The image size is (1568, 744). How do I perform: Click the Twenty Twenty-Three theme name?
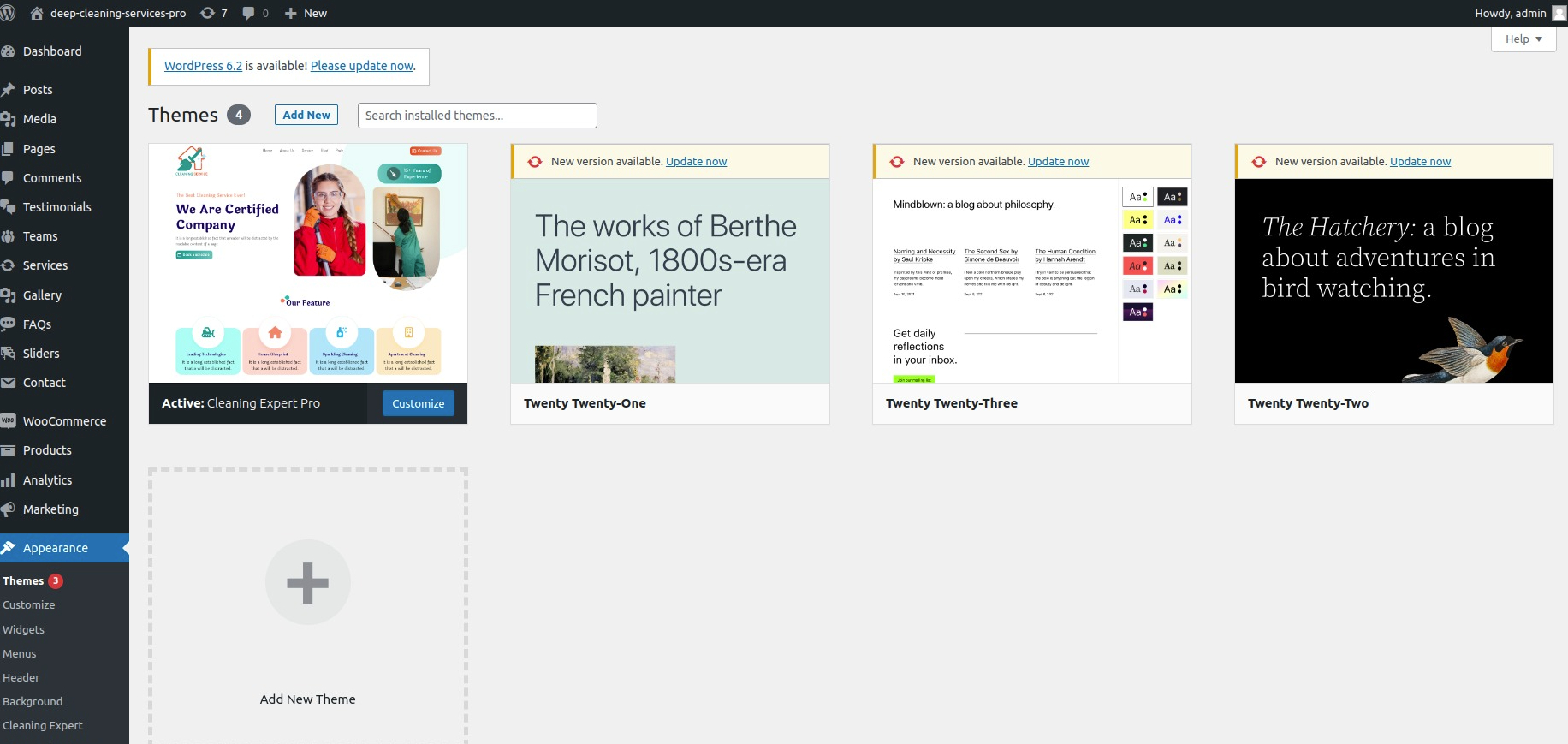(952, 403)
